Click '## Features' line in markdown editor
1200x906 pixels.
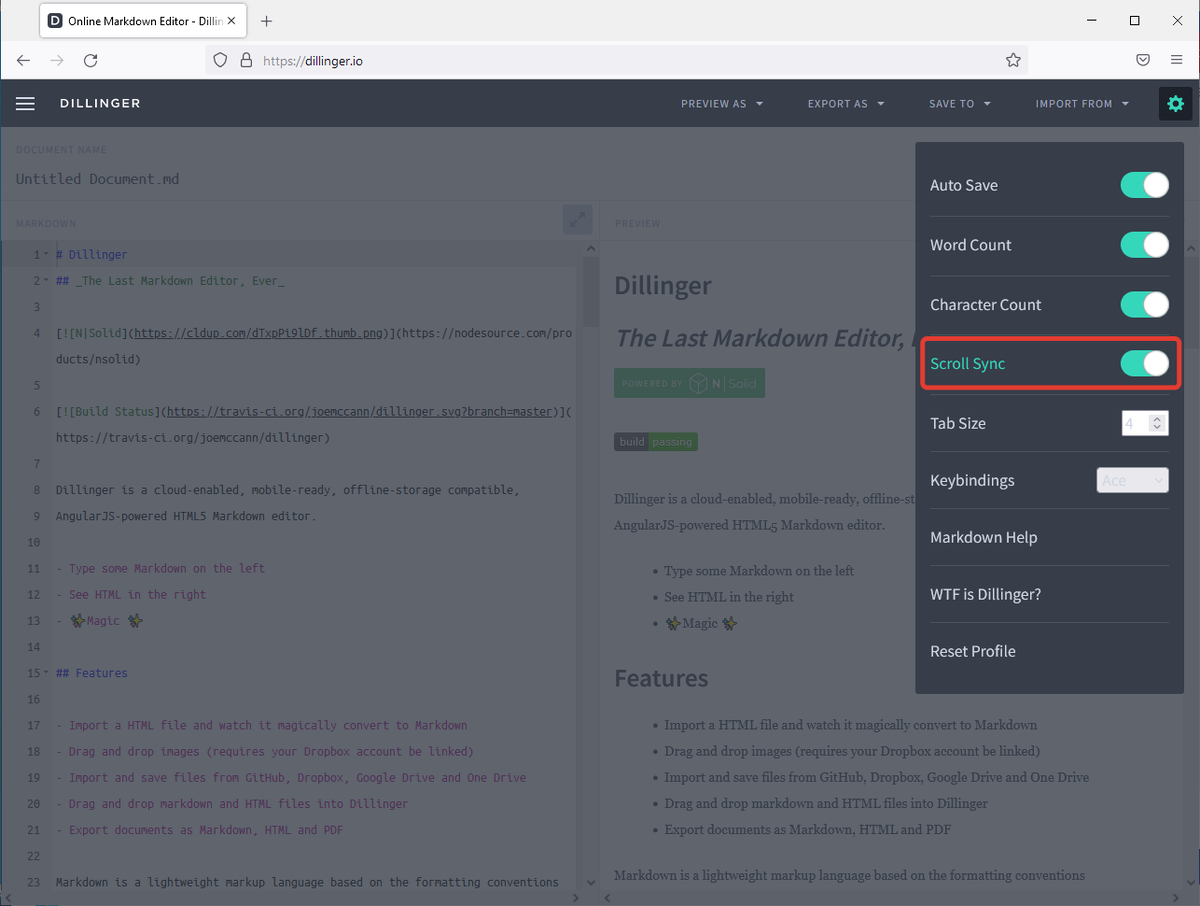92,673
